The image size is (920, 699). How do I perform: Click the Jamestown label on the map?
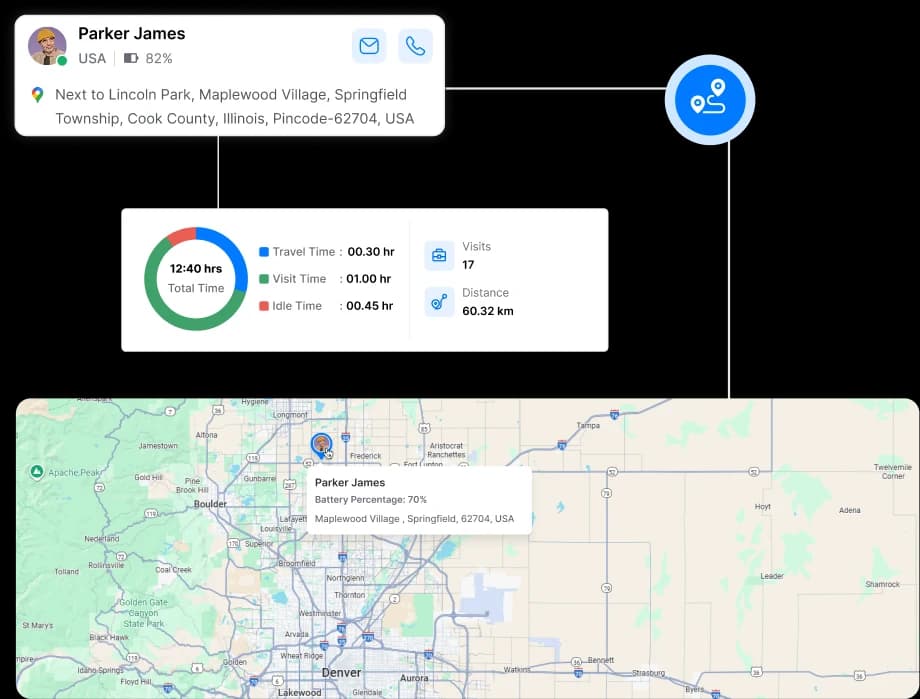pyautogui.click(x=158, y=445)
